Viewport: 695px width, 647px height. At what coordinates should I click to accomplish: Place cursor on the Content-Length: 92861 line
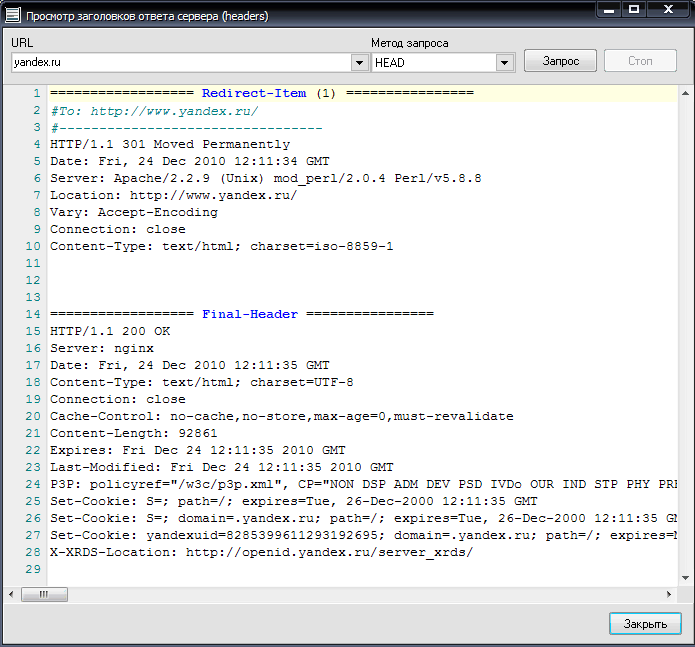click(x=133, y=433)
